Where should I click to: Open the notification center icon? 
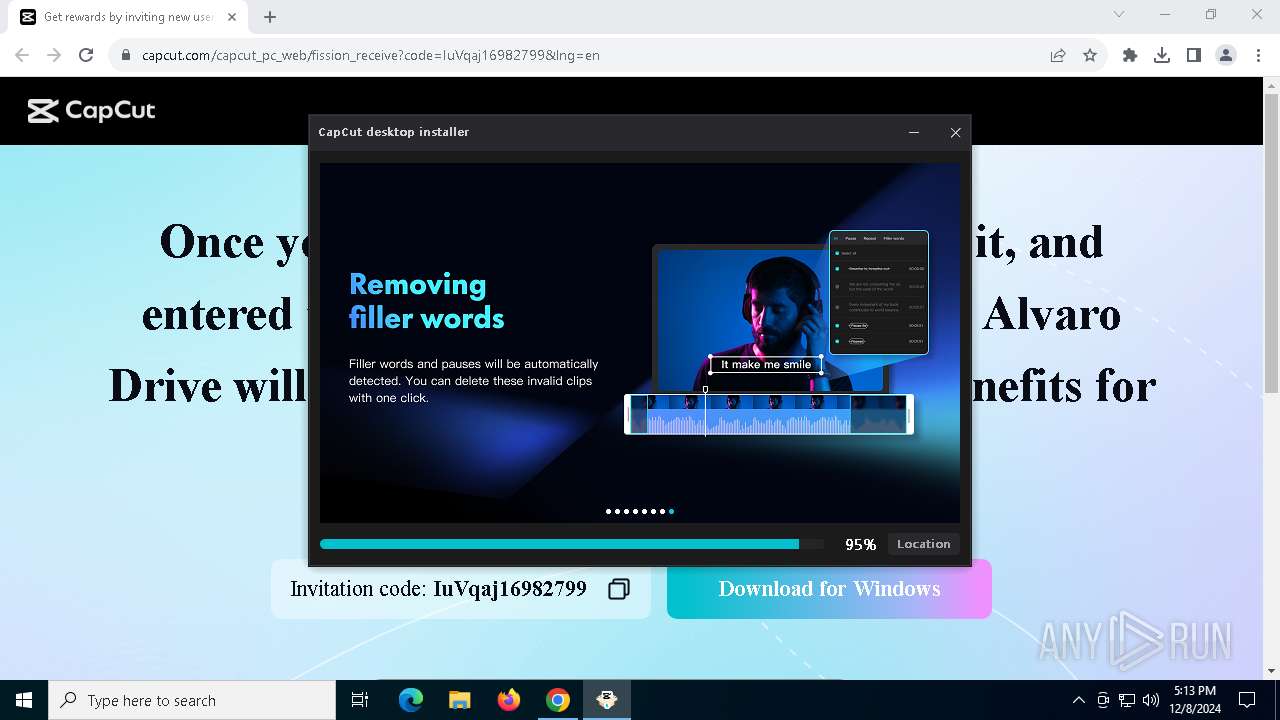[x=1247, y=700]
